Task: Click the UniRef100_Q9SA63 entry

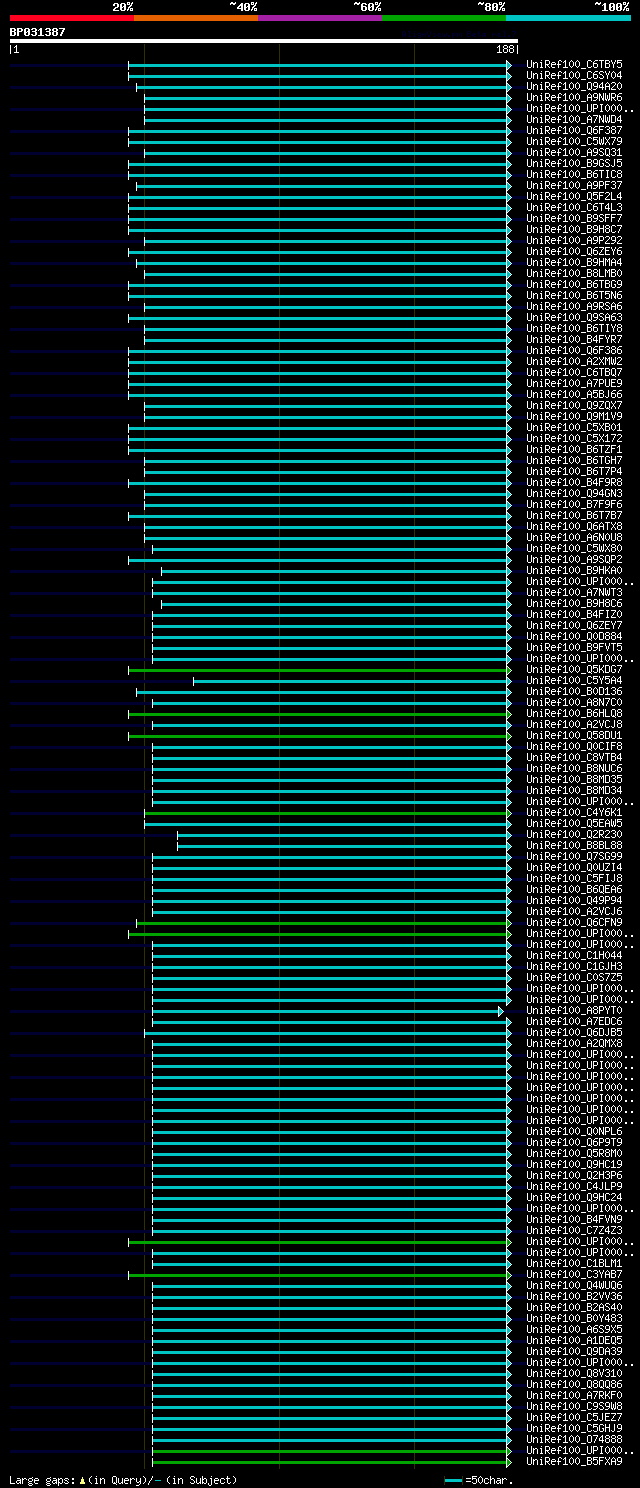Action: click(x=574, y=318)
